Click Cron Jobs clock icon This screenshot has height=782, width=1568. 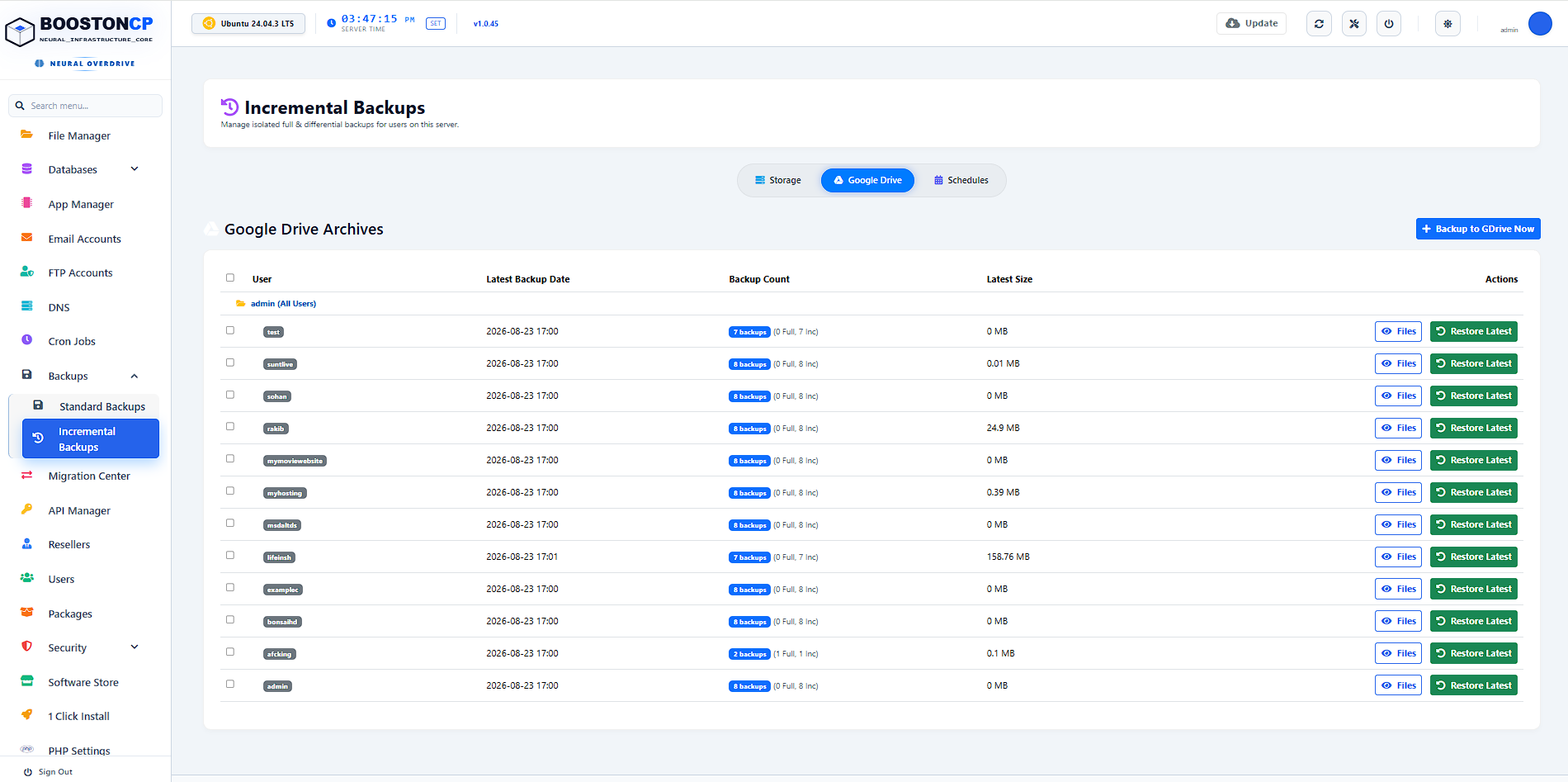(x=26, y=340)
